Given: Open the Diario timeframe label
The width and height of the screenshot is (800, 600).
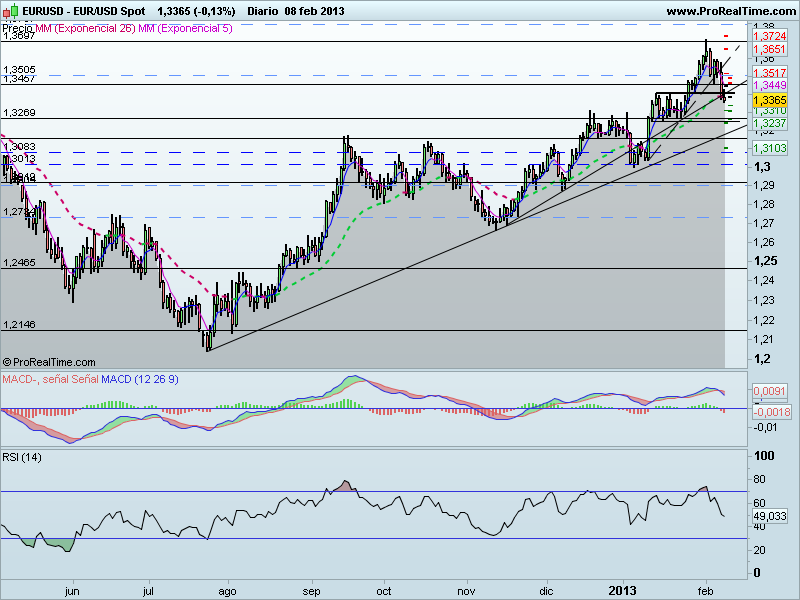Looking at the screenshot, I should click(263, 11).
